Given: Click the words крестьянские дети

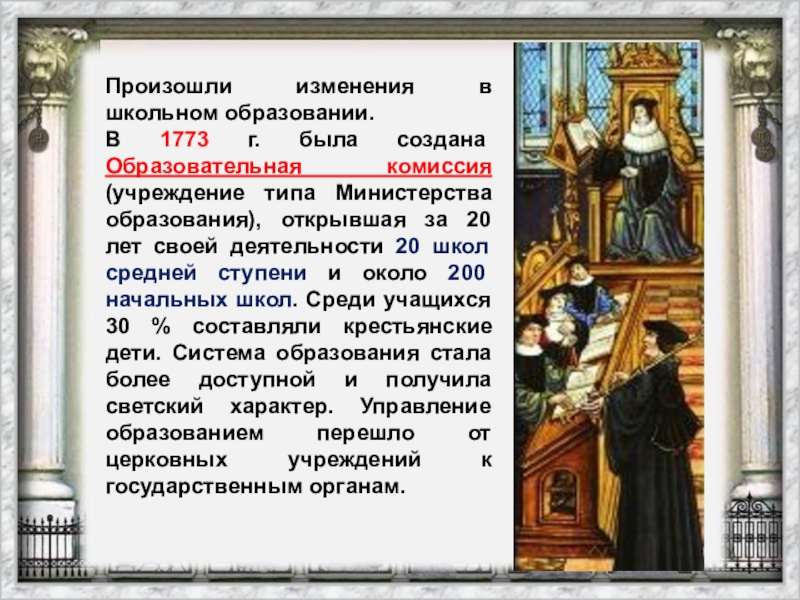Looking at the screenshot, I should 299,340.
